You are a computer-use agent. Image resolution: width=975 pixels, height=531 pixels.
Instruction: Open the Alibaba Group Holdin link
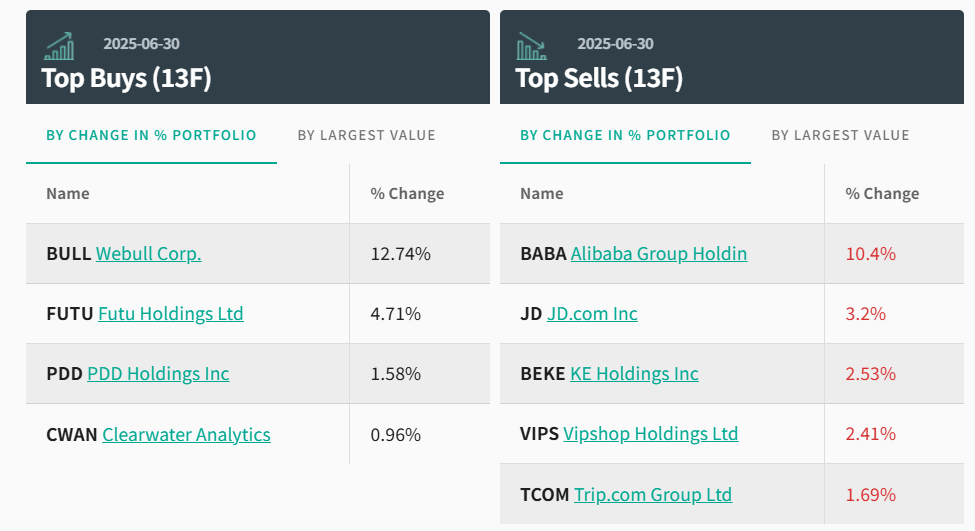pyautogui.click(x=658, y=254)
